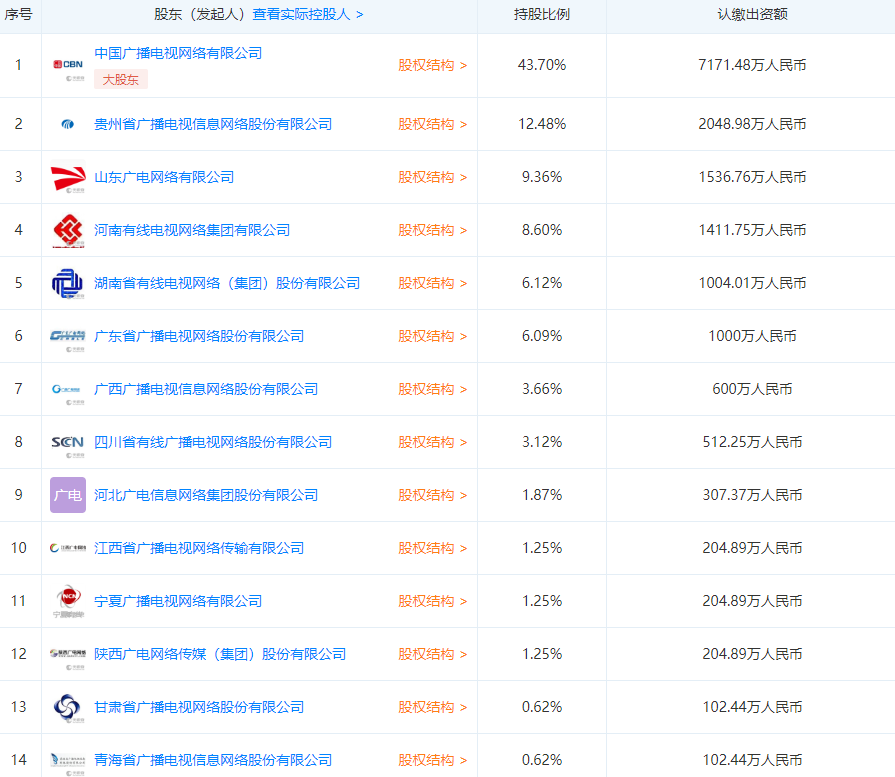The width and height of the screenshot is (895, 777).
Task: Click the Ningxia NCN logo
Action: click(68, 601)
